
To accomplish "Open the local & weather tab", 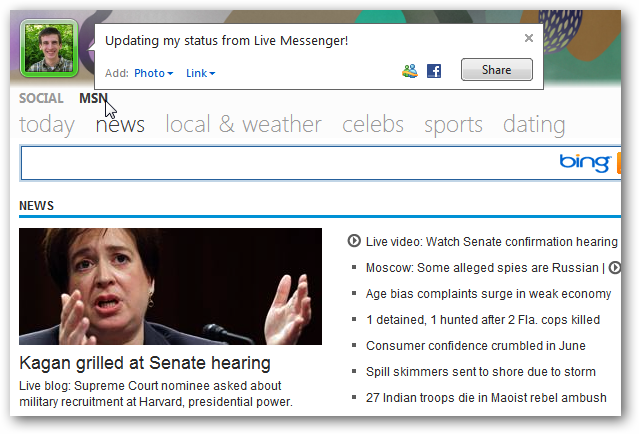I will (243, 125).
